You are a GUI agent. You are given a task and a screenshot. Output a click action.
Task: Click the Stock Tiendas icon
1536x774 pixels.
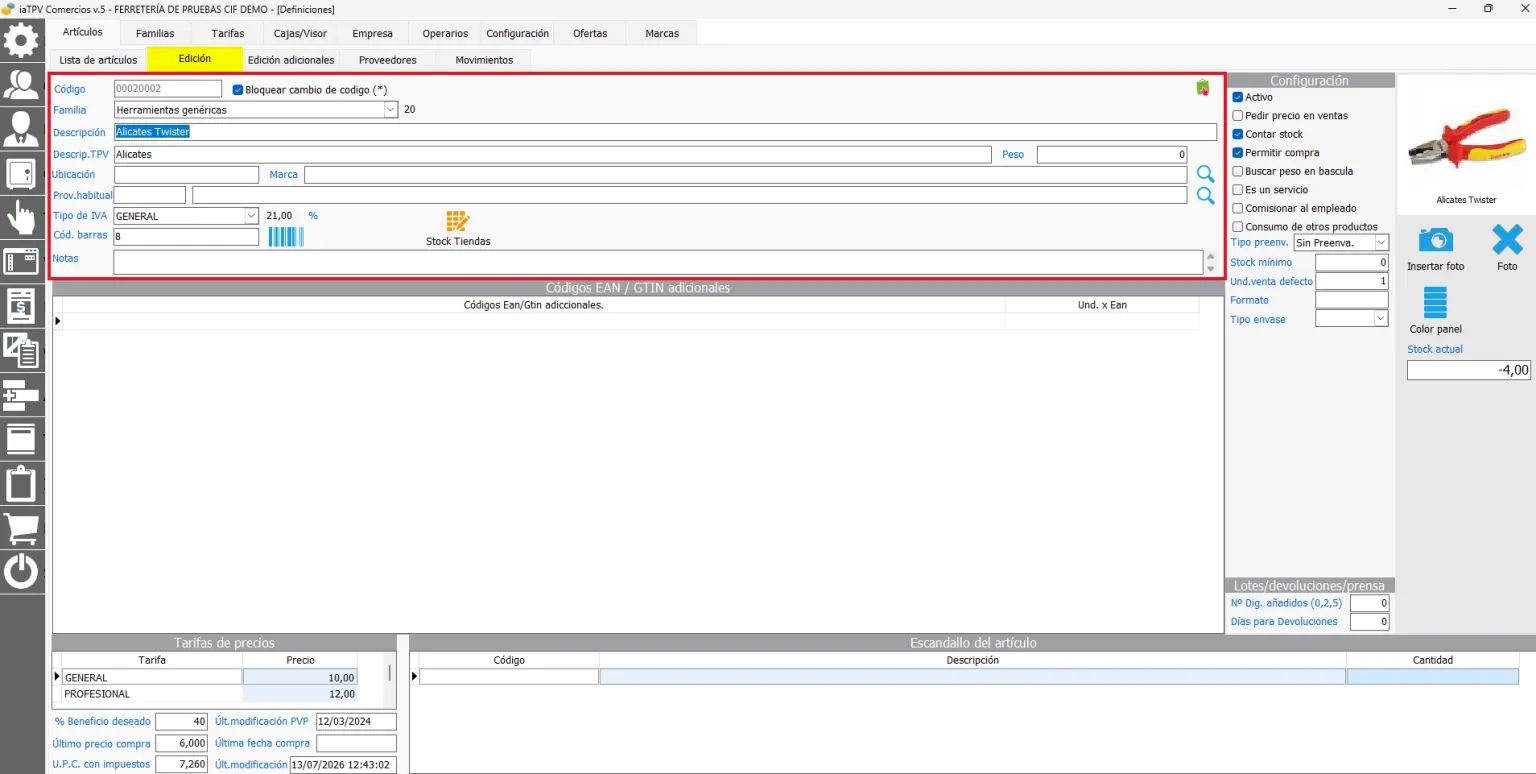pyautogui.click(x=458, y=222)
